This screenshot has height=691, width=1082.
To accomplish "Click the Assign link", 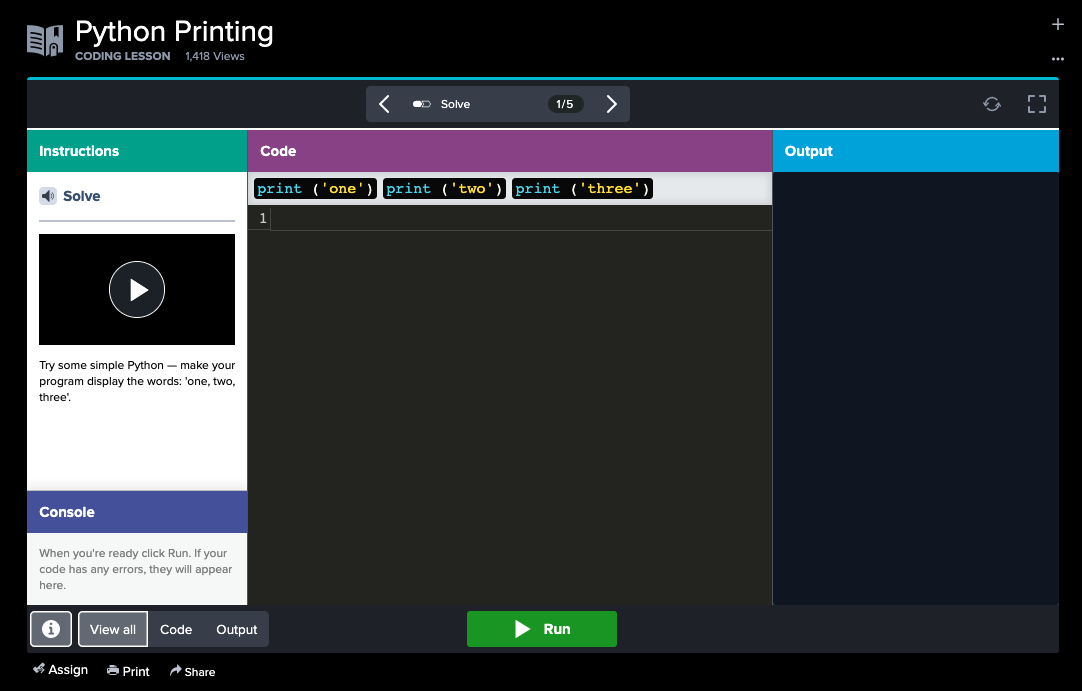I will coord(61,670).
